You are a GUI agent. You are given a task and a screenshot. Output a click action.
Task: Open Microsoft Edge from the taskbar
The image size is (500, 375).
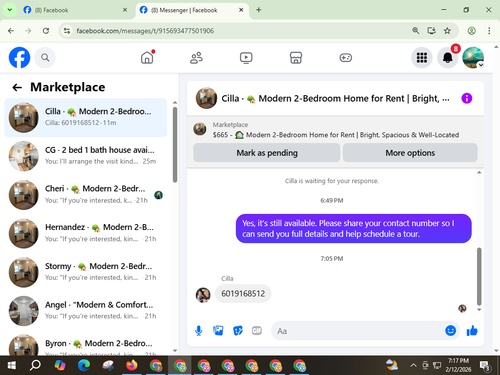point(84,365)
